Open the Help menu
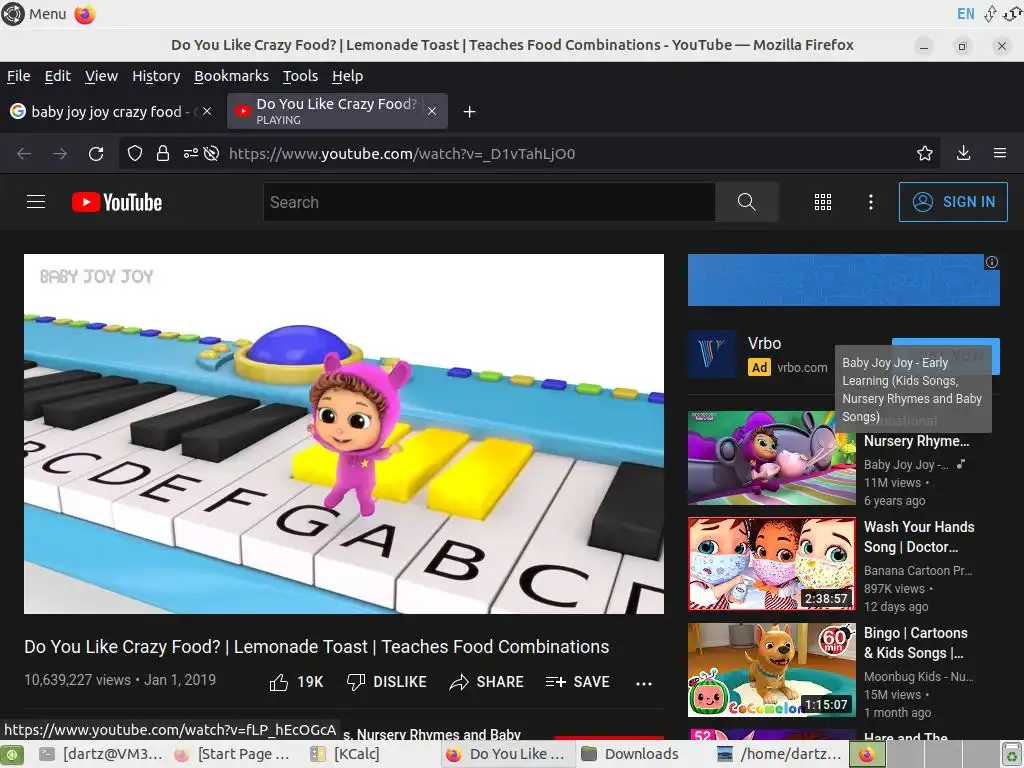Viewport: 1024px width, 768px height. click(347, 76)
